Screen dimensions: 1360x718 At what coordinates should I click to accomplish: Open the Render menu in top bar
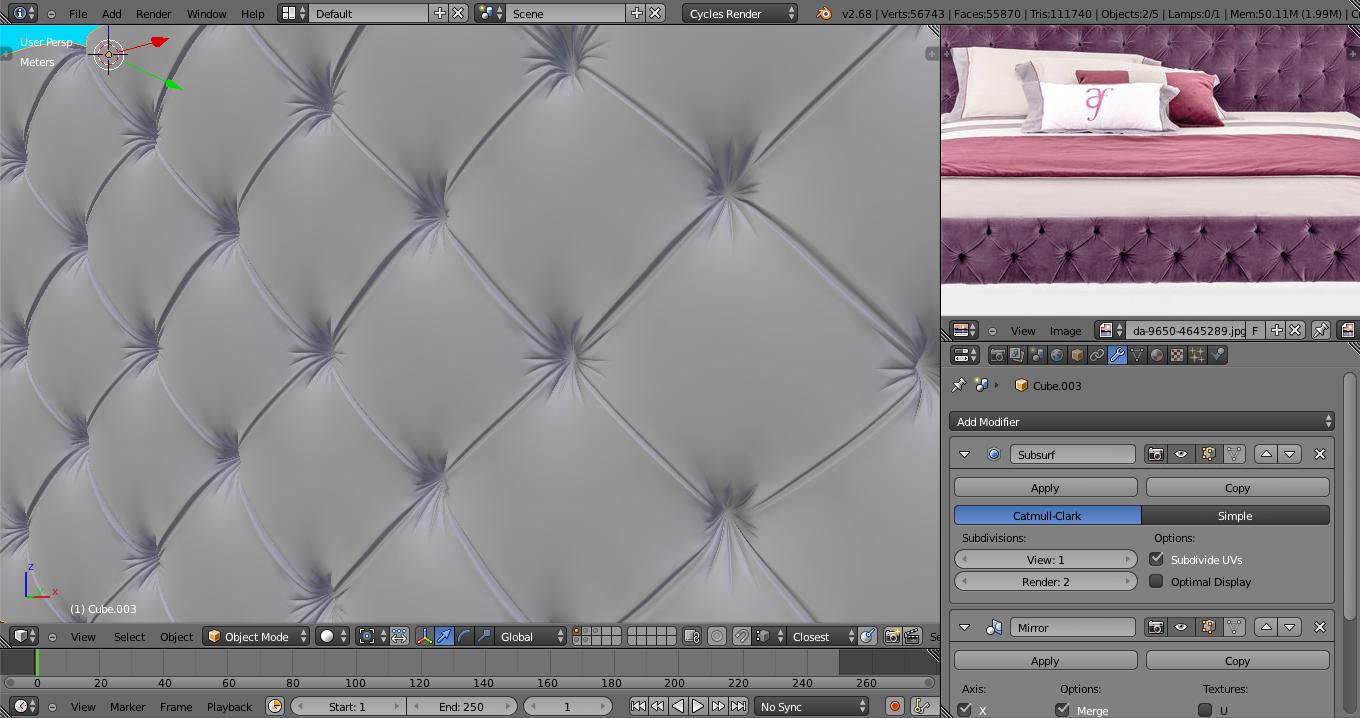point(153,13)
